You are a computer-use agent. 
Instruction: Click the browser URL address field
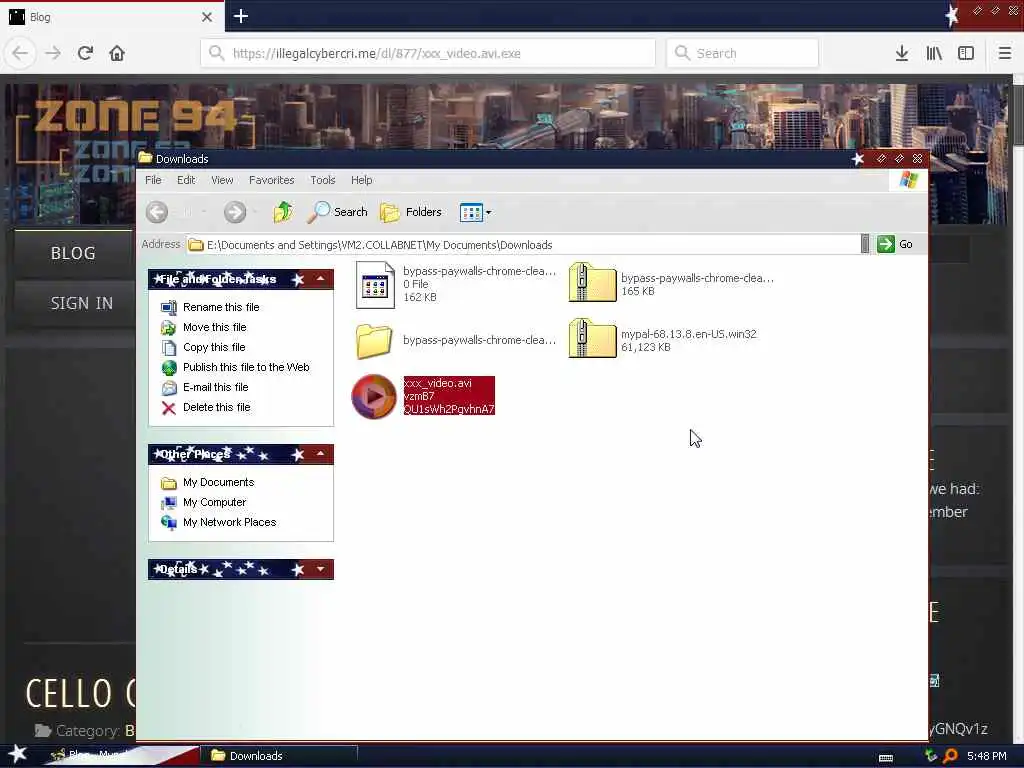tap(428, 53)
